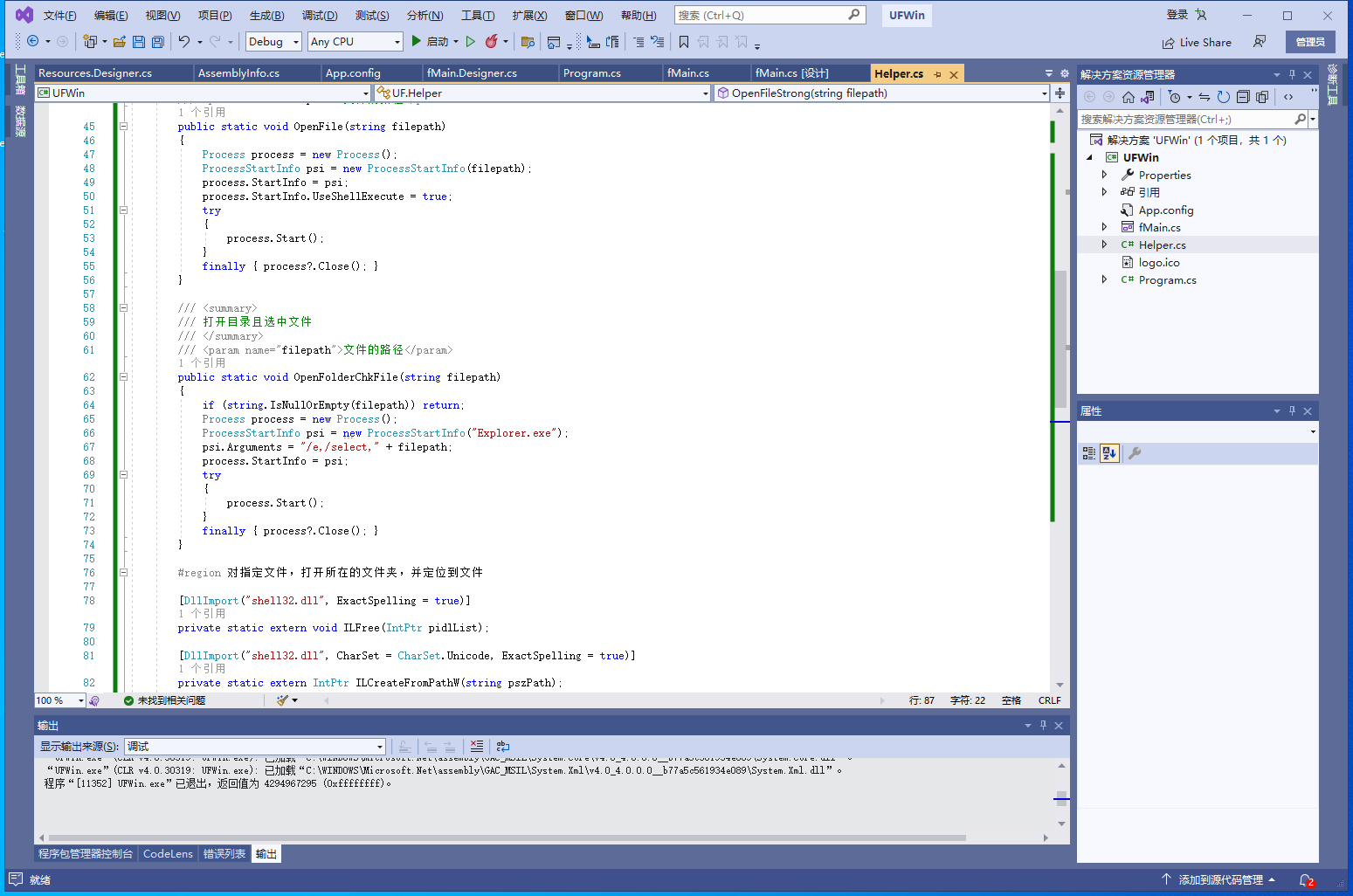This screenshot has width=1353, height=896.
Task: Collapse All in Solution Explorer
Action: [x=1243, y=97]
